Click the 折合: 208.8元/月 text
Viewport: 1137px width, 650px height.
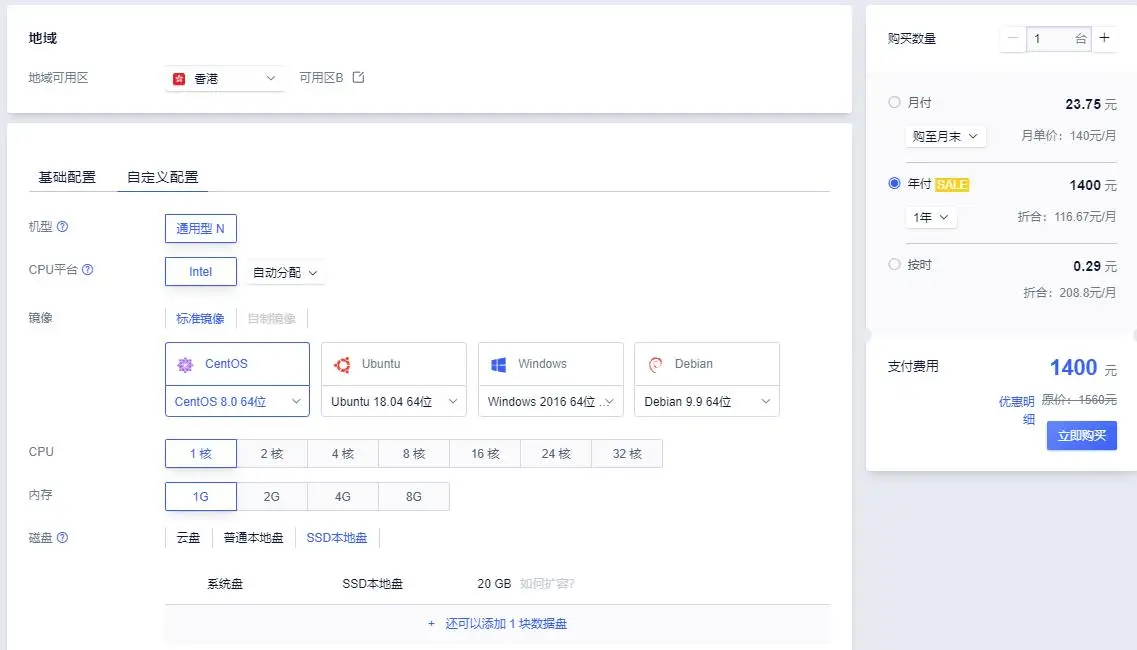(x=1070, y=292)
